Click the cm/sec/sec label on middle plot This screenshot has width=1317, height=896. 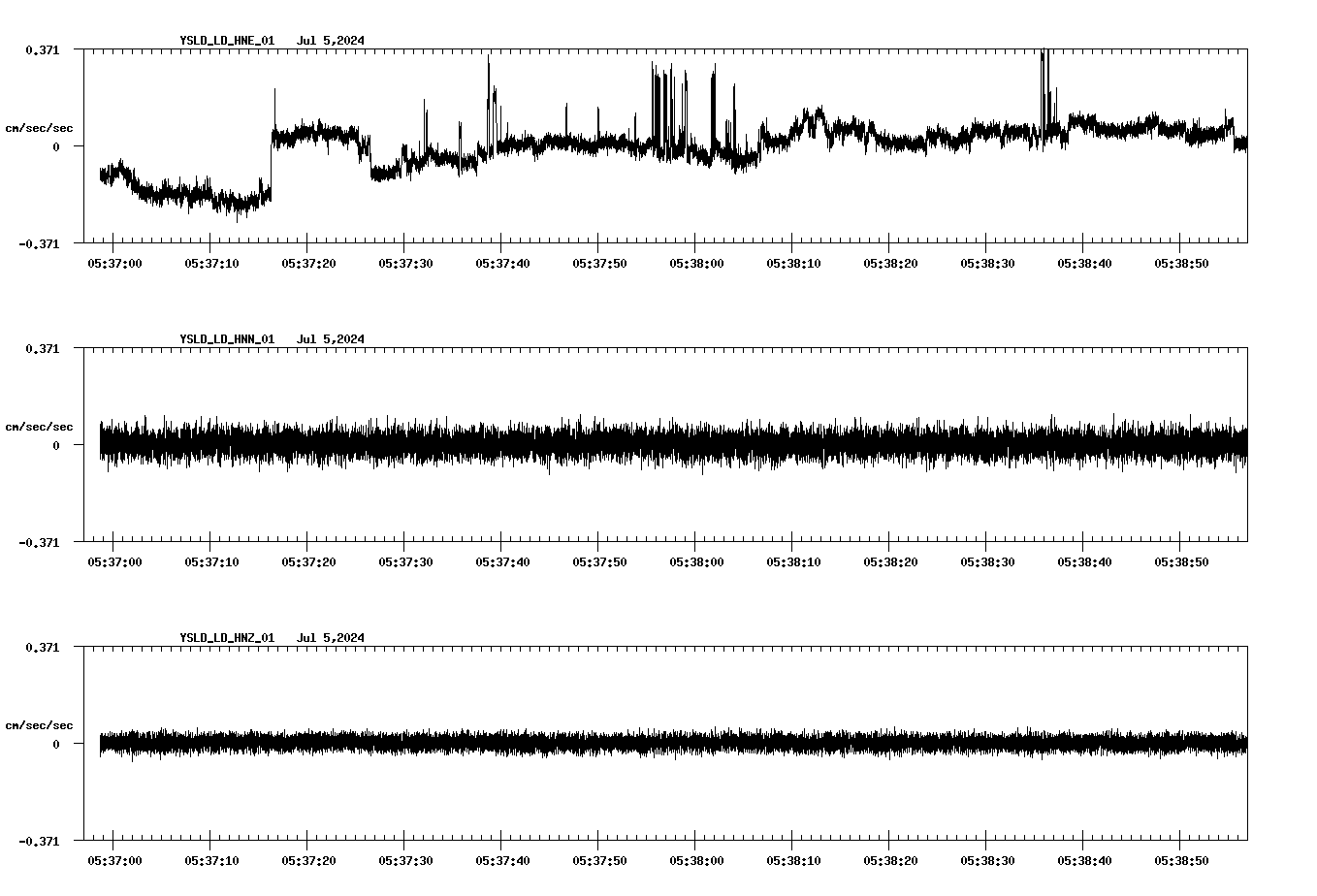(x=39, y=426)
